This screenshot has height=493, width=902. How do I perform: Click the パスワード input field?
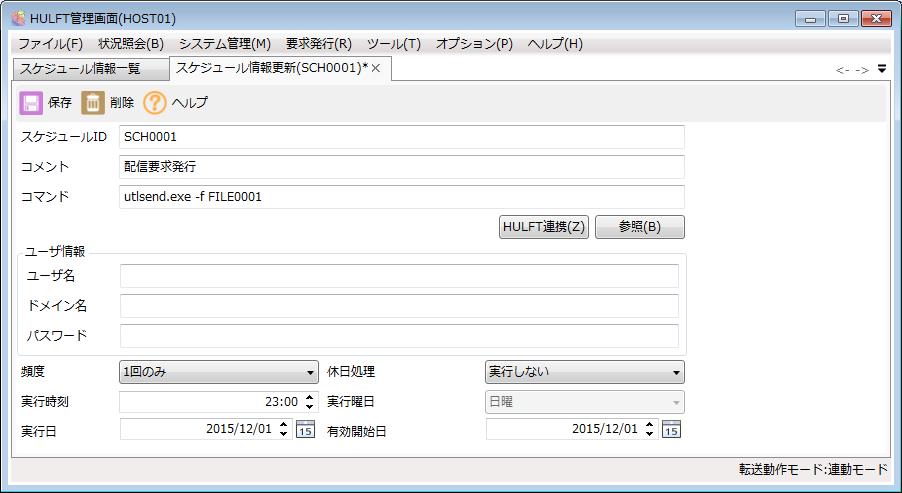tap(399, 336)
